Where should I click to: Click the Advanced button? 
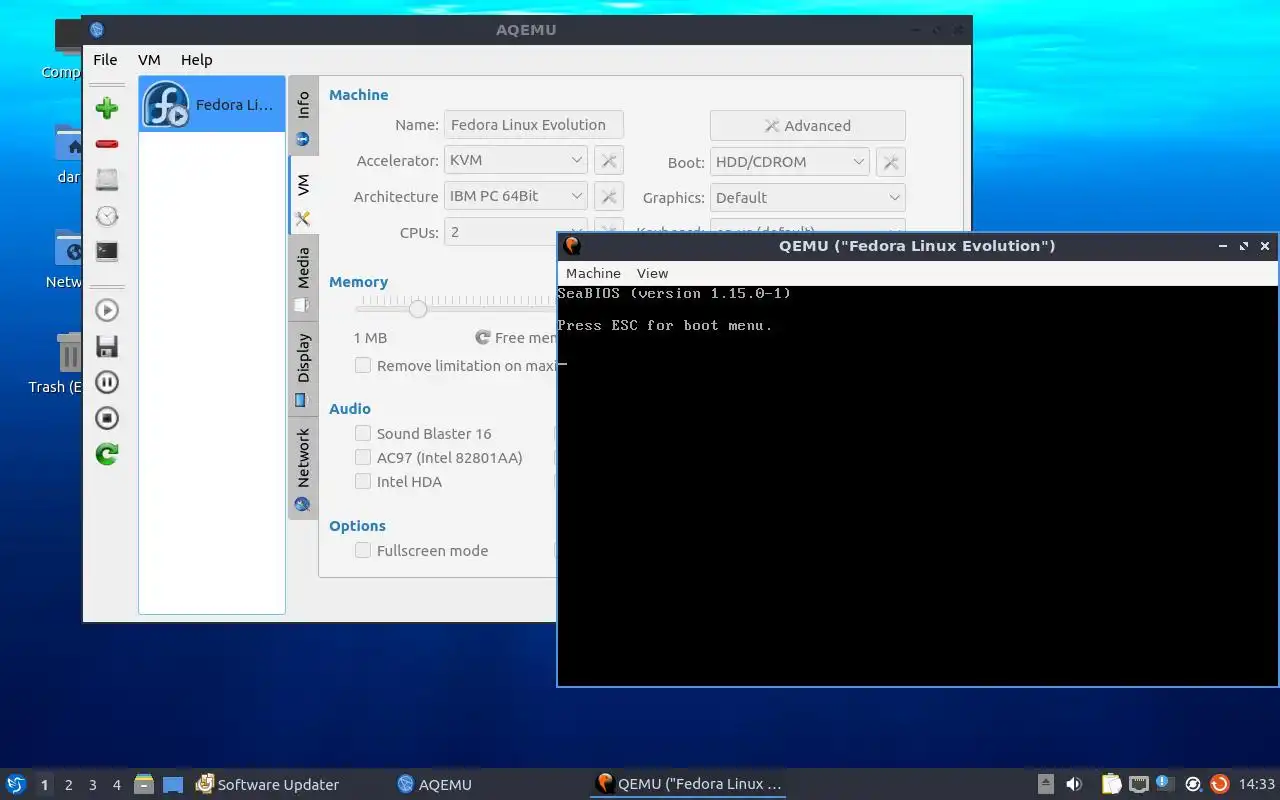[x=808, y=126]
